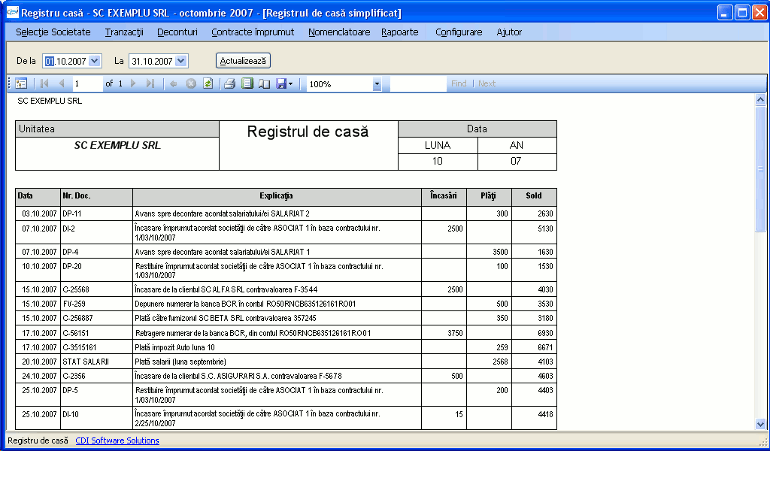This screenshot has height=501, width=770.
Task: Click the 'C-2356' document cell
Action: pos(96,376)
